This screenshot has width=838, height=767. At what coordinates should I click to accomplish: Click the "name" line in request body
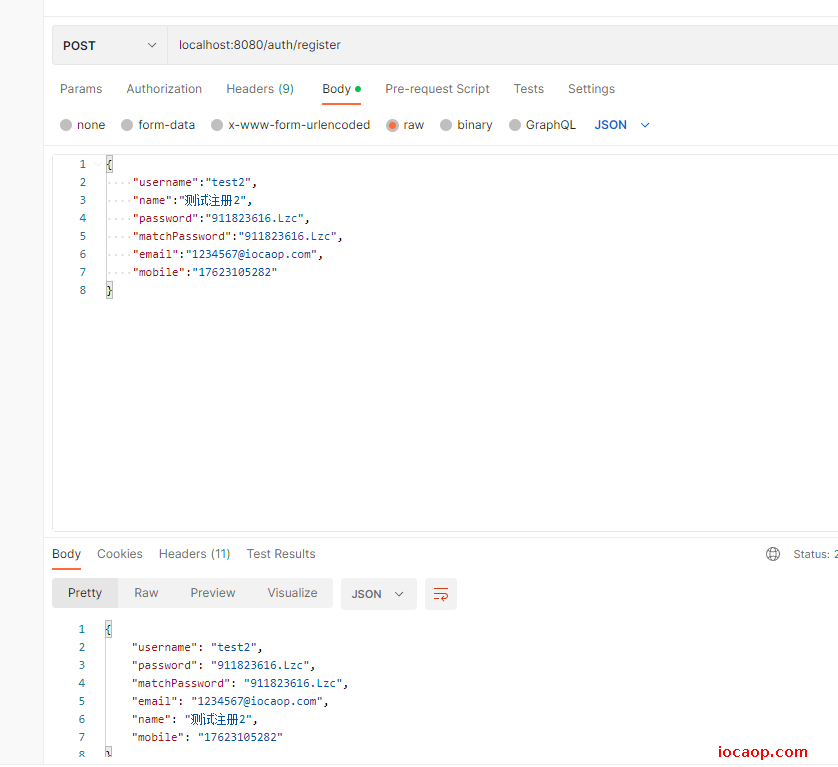tap(192, 200)
